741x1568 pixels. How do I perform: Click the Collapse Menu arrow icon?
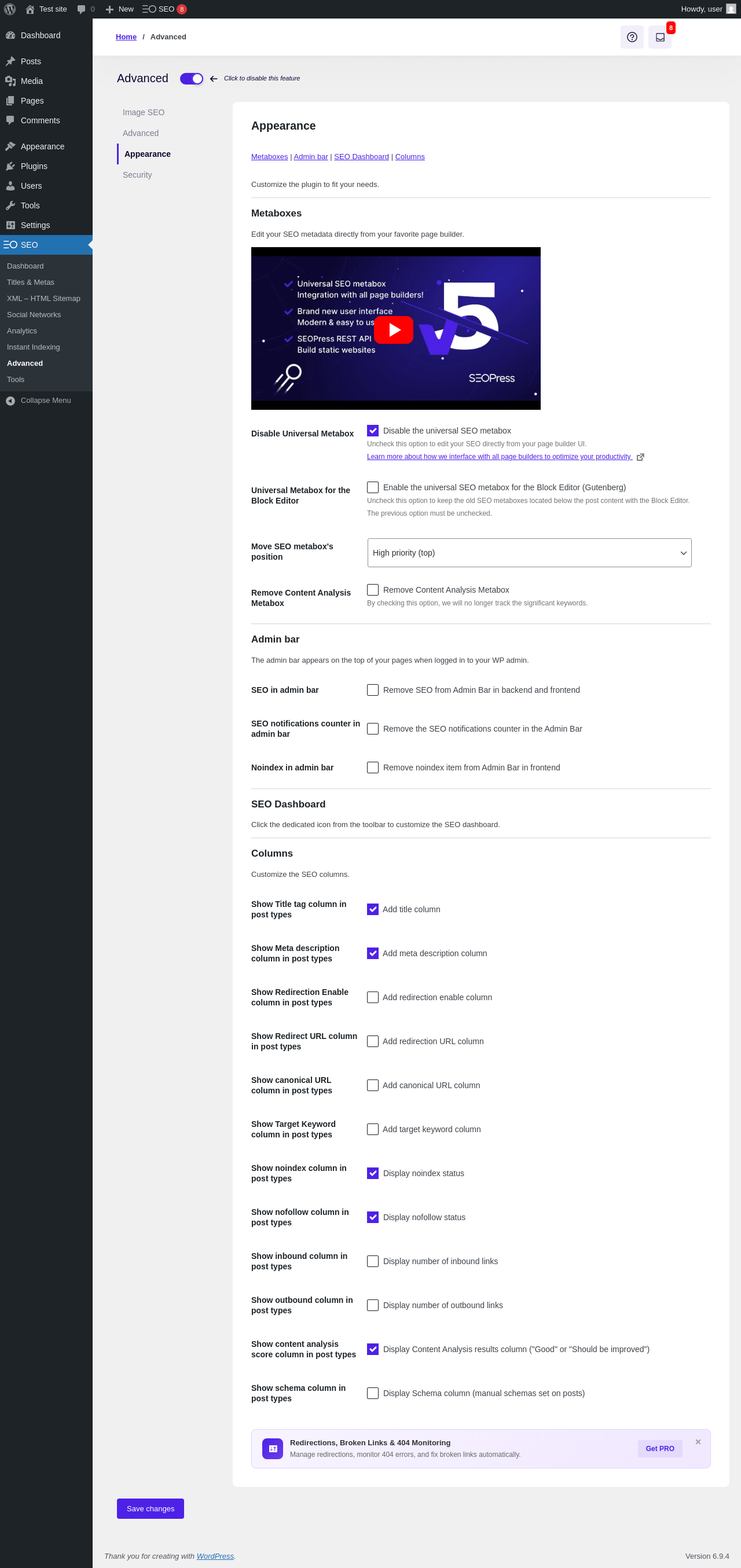(10, 401)
